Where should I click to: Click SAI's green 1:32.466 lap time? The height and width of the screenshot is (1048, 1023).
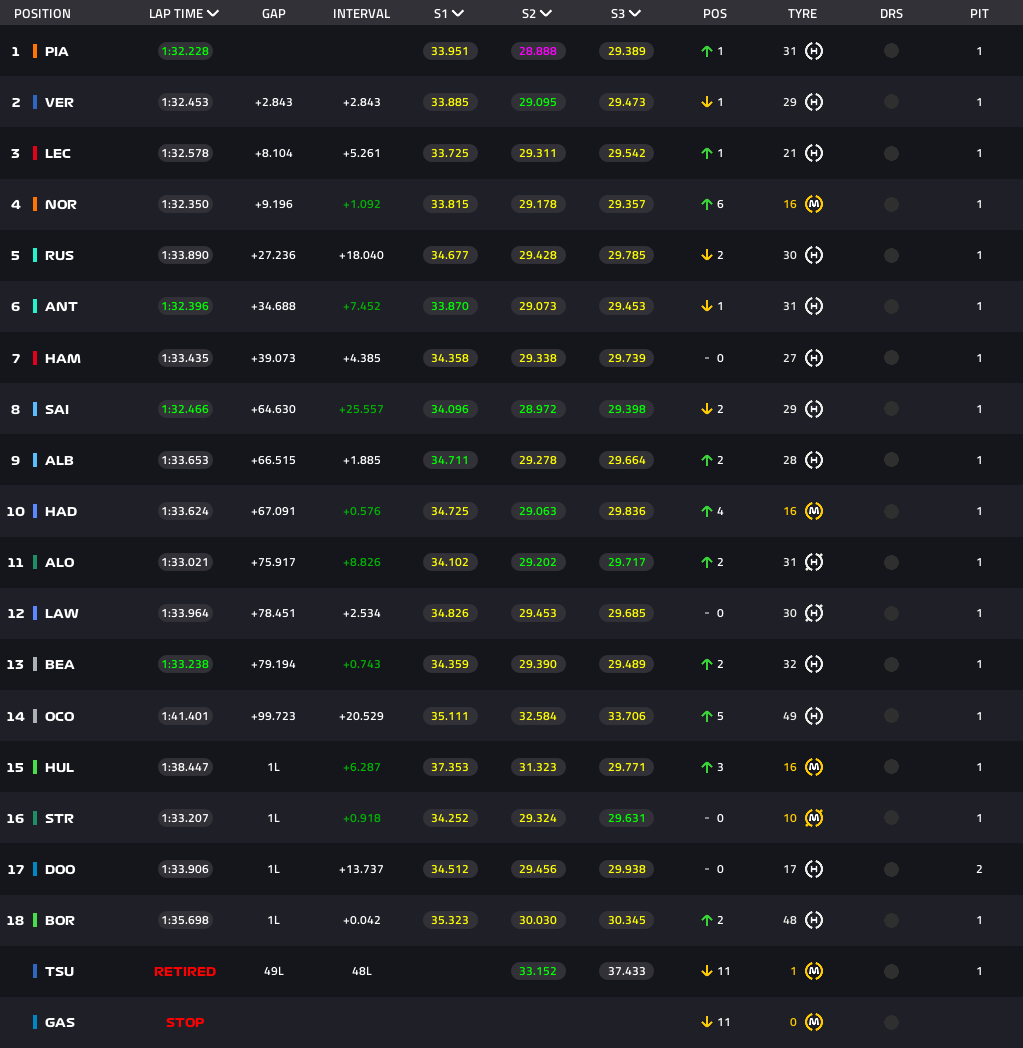point(185,409)
